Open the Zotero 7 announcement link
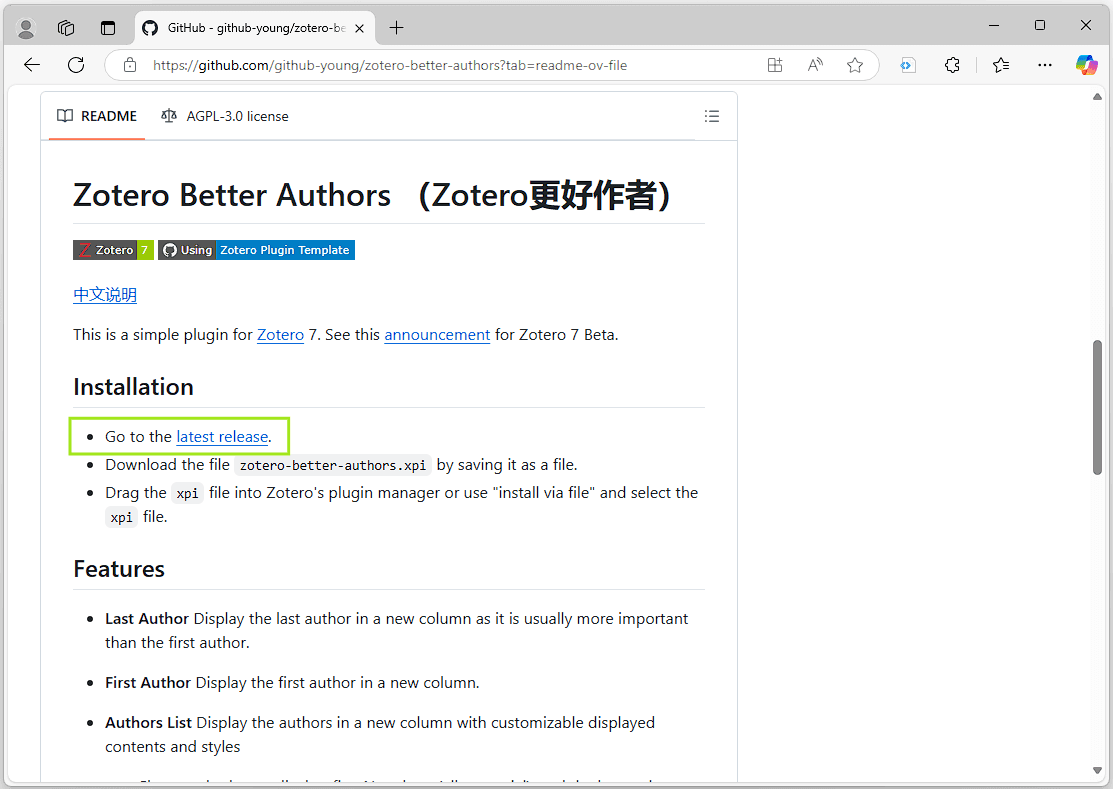The image size is (1113, 789). (437, 334)
